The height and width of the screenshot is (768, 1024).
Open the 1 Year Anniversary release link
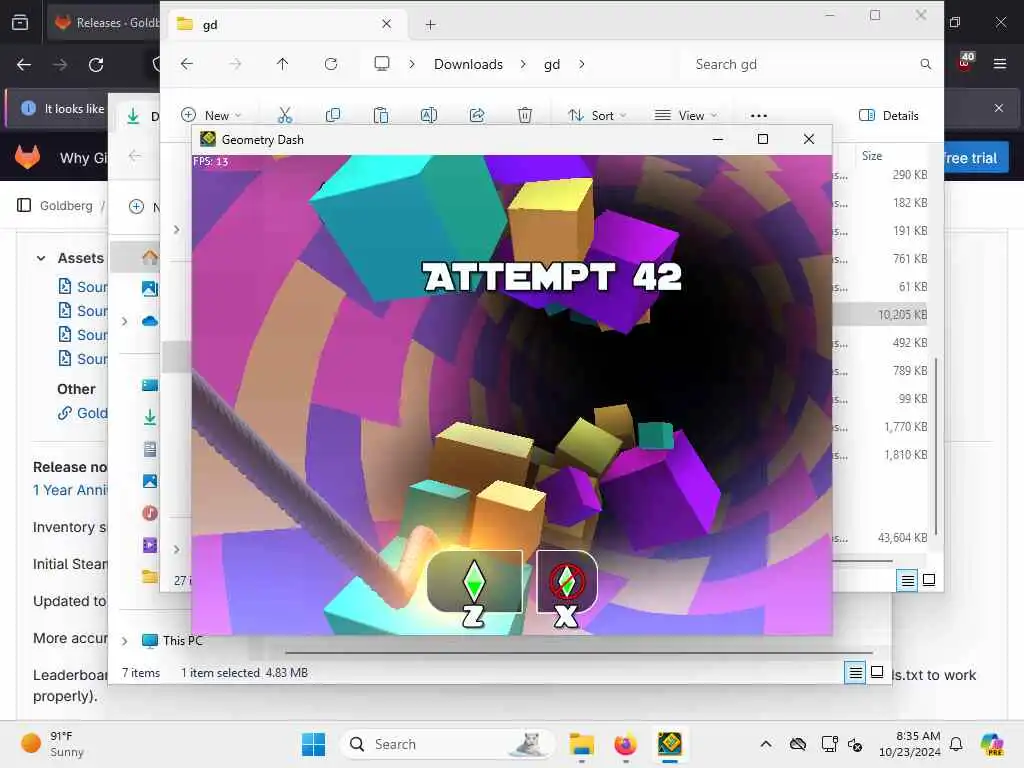pos(71,490)
